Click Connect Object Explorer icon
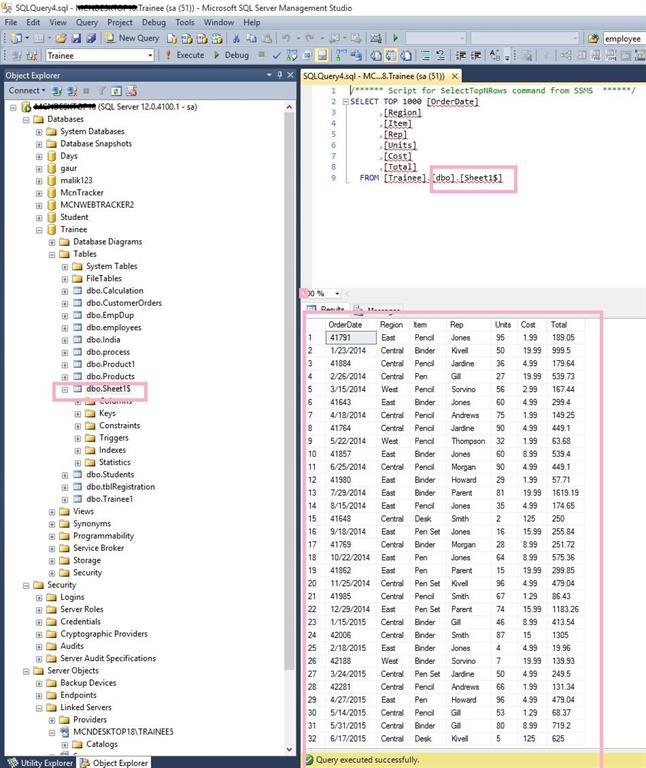 point(57,91)
